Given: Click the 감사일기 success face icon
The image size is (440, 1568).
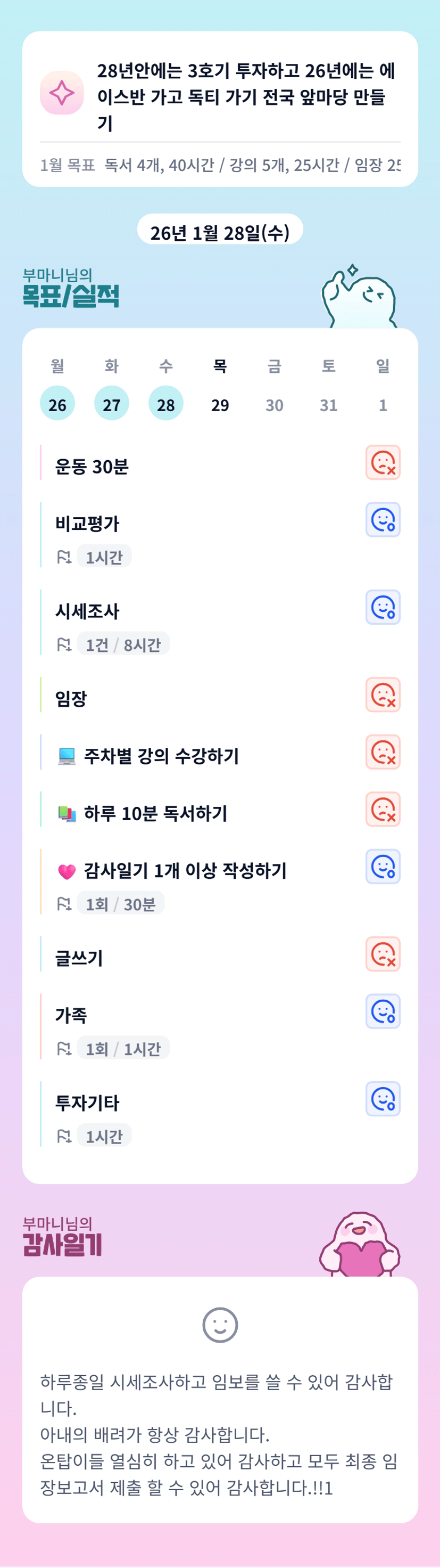Looking at the screenshot, I should [383, 867].
